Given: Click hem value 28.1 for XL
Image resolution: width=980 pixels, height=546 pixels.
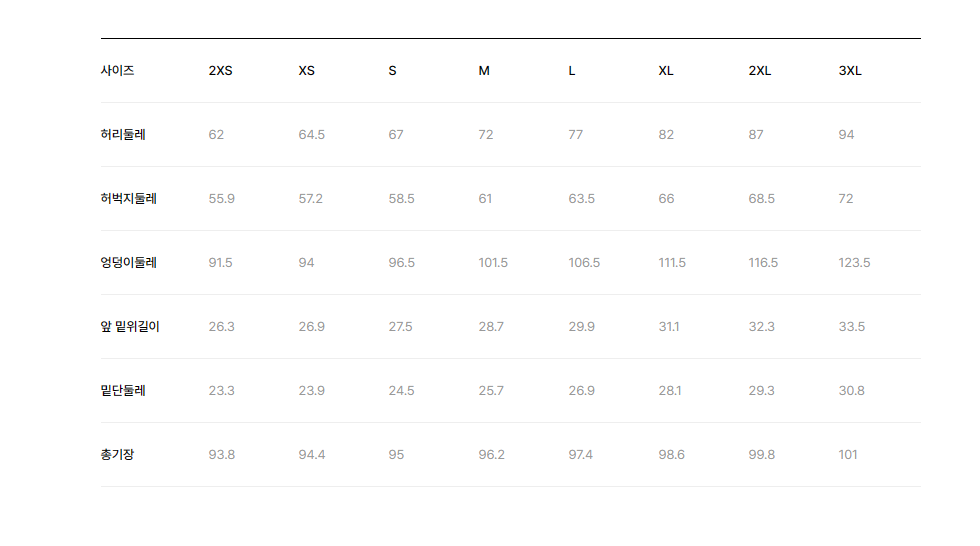Looking at the screenshot, I should (669, 390).
